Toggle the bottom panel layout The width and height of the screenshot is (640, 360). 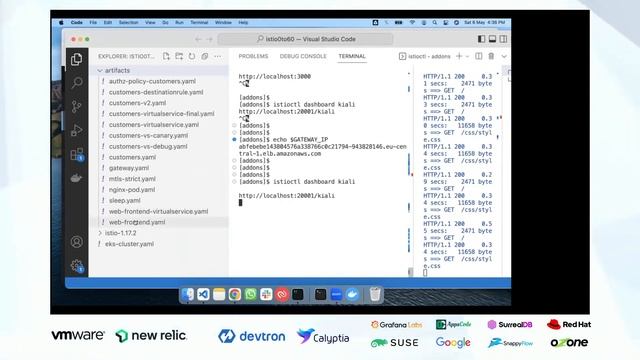pyautogui.click(x=493, y=39)
